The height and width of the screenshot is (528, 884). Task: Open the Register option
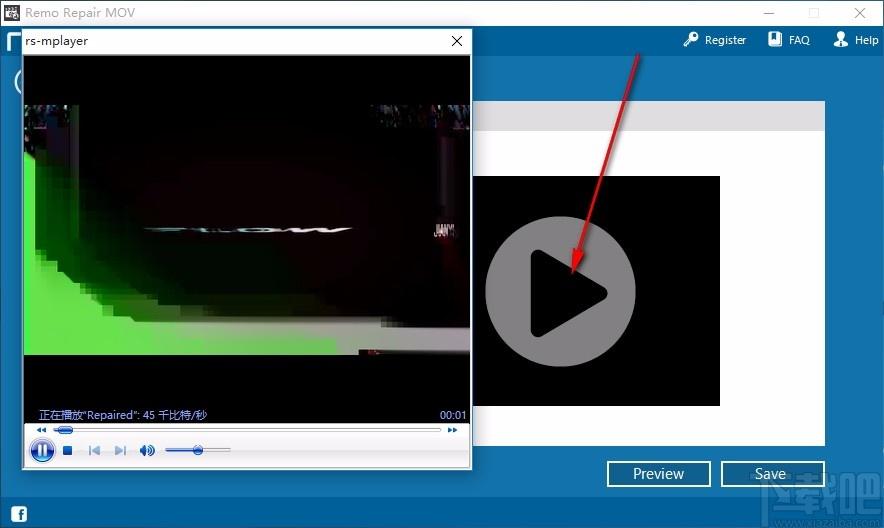tap(715, 39)
